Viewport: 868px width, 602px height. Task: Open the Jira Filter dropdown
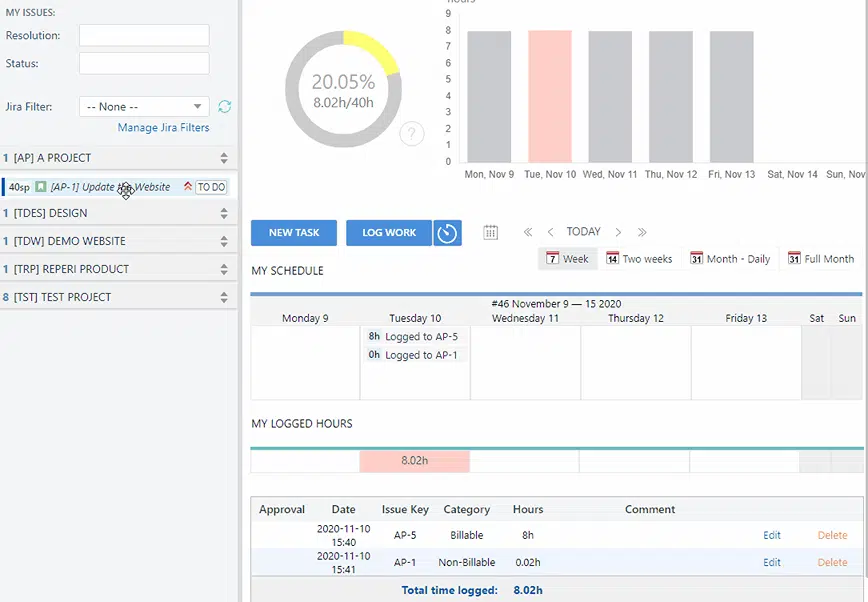pos(144,106)
